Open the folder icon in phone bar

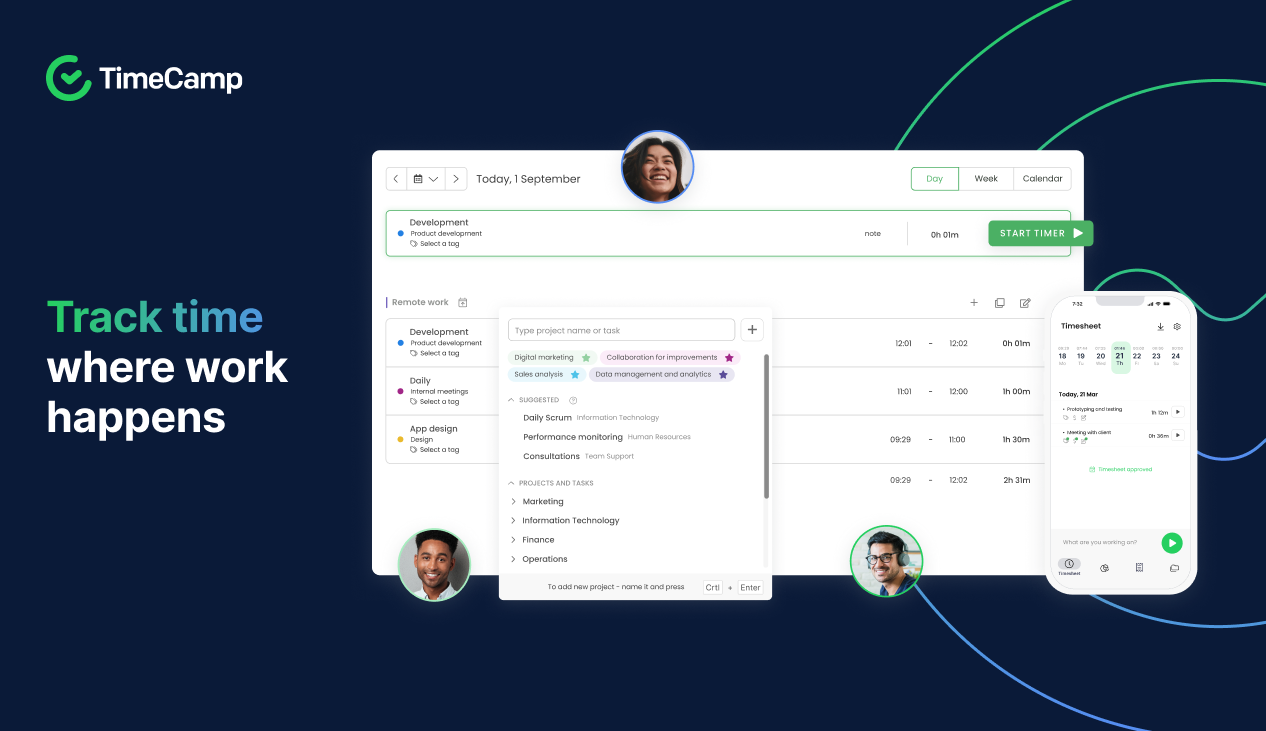(x=1174, y=568)
